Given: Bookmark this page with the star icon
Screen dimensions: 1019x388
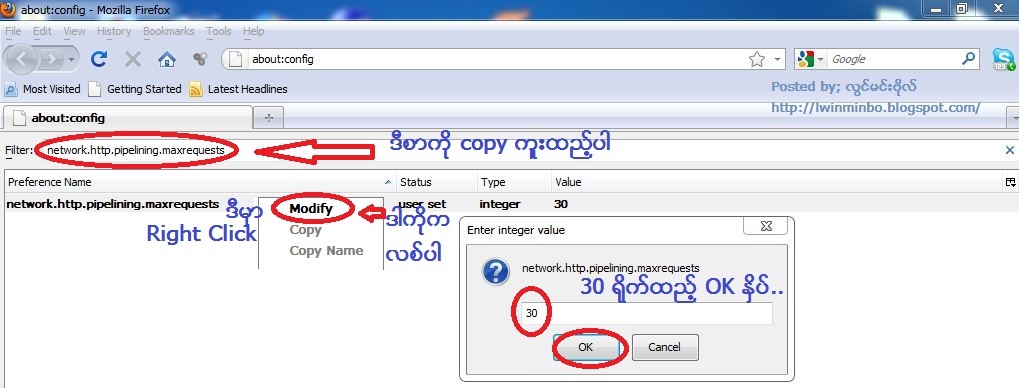Looking at the screenshot, I should (756, 60).
